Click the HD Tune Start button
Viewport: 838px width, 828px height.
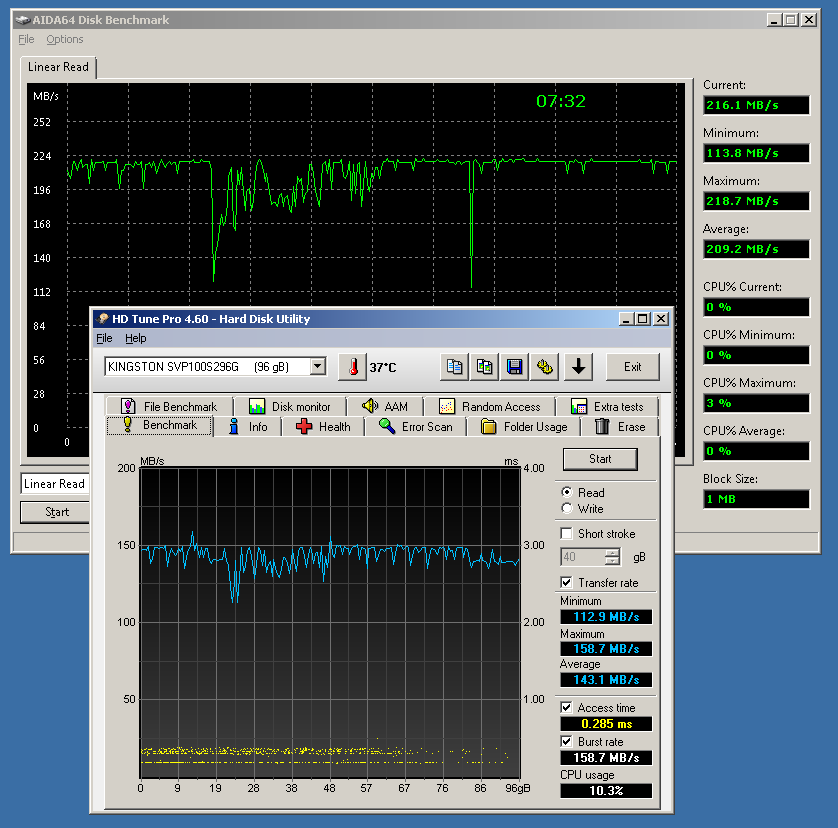600,459
